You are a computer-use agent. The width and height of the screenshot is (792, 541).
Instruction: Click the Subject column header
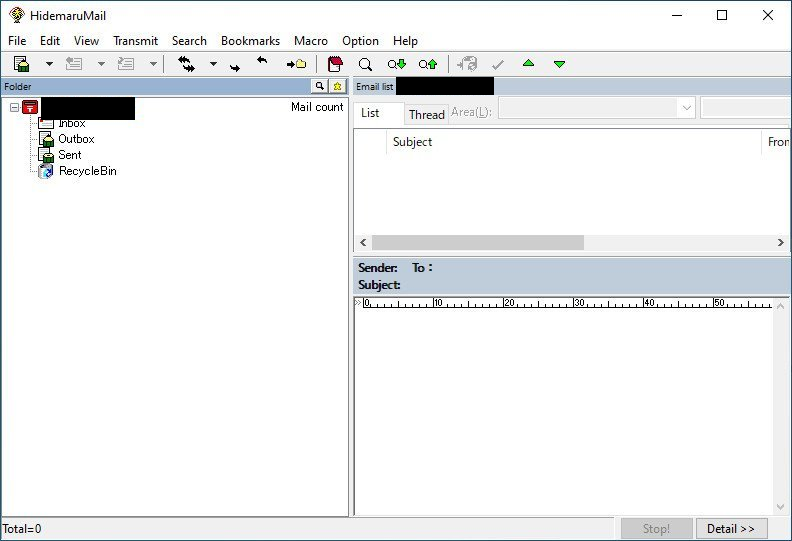click(x=573, y=142)
